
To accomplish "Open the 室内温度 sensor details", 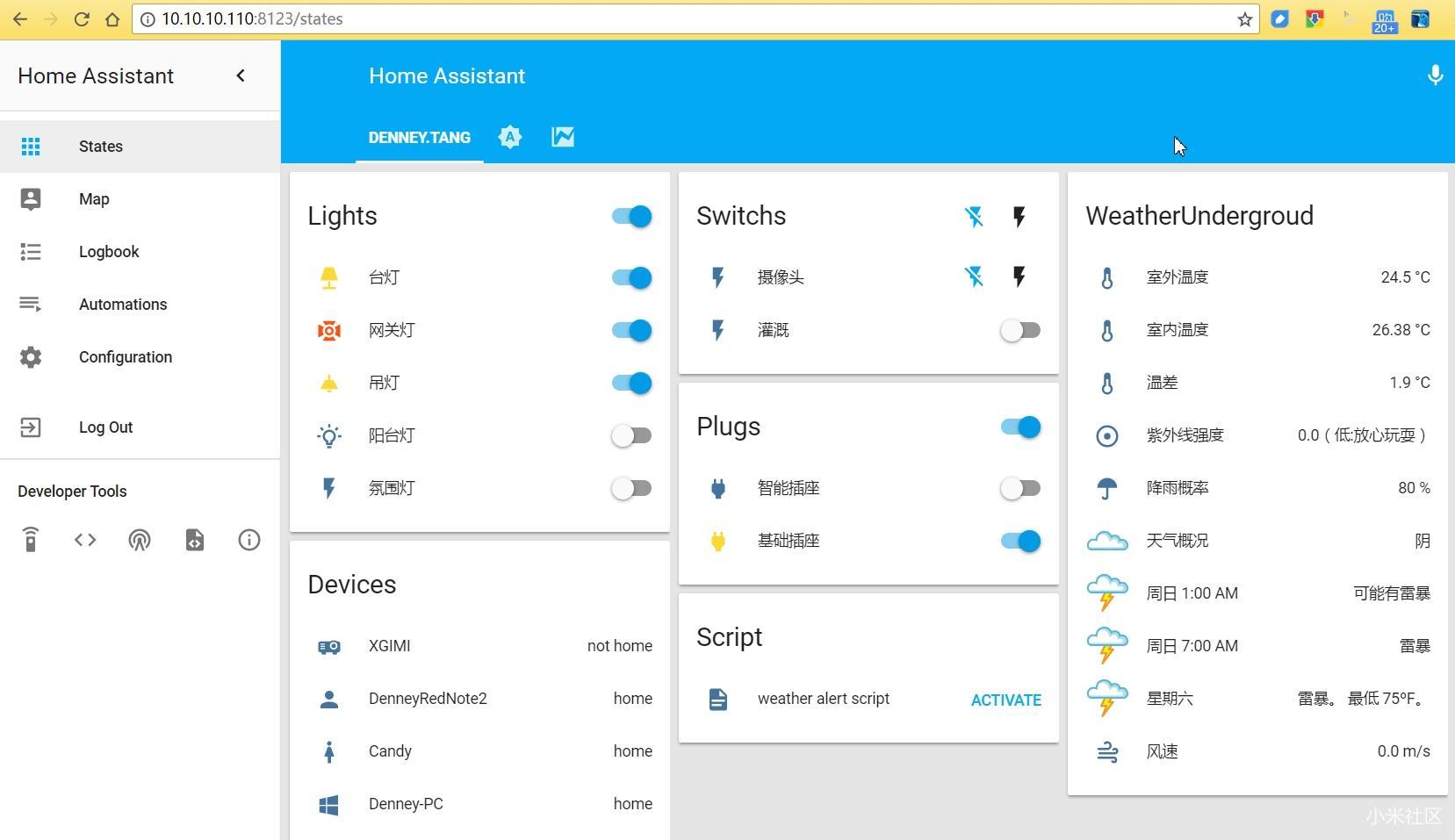I will click(x=1257, y=330).
